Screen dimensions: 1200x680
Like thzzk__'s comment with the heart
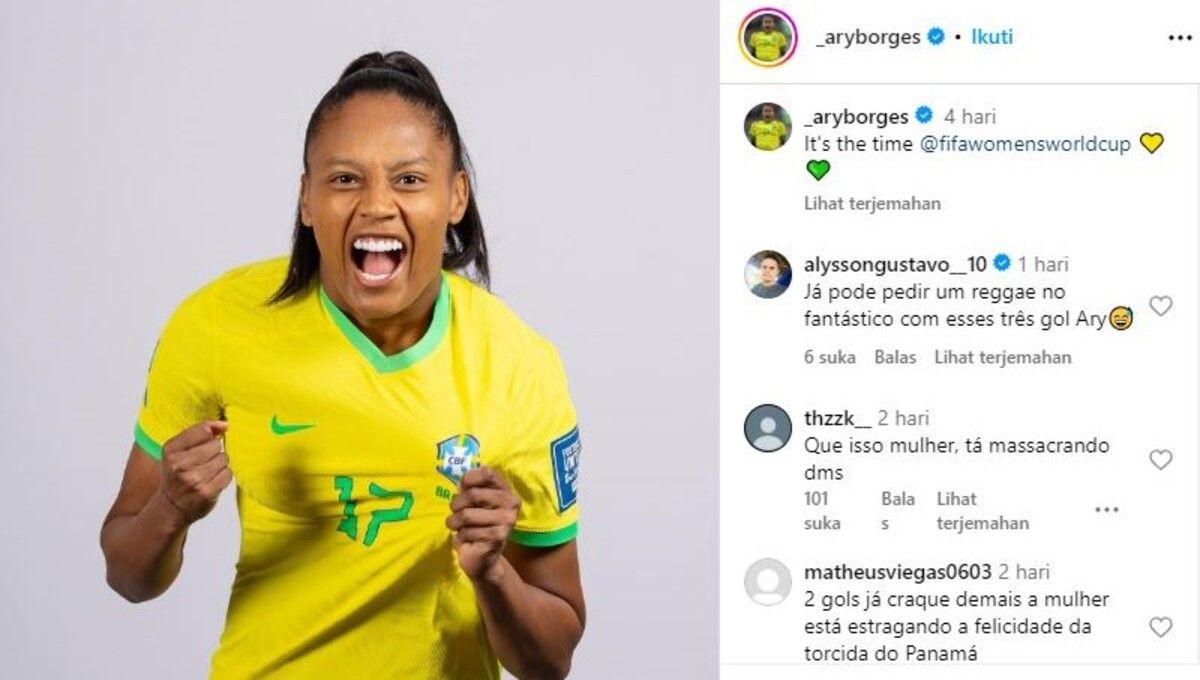(x=1160, y=460)
